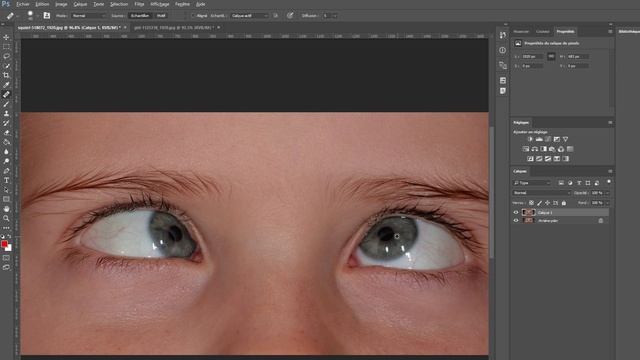
Task: Open the Propriétés panel options menu
Action: [610, 31]
